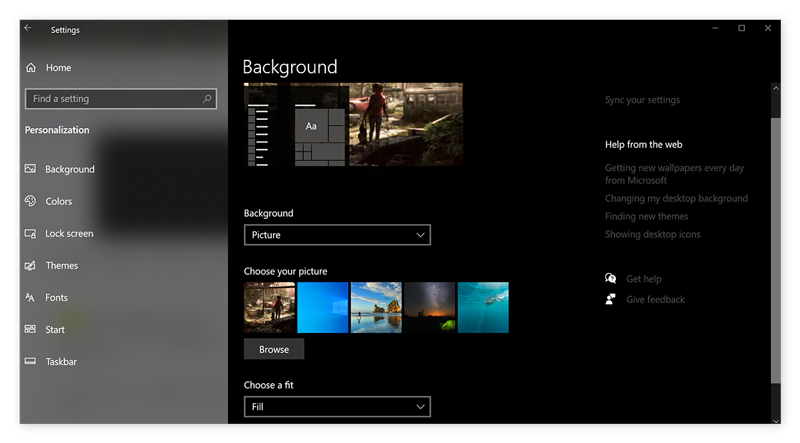This screenshot has width=800, height=443.
Task: Select the Fonts icon in sidebar
Action: (31, 297)
